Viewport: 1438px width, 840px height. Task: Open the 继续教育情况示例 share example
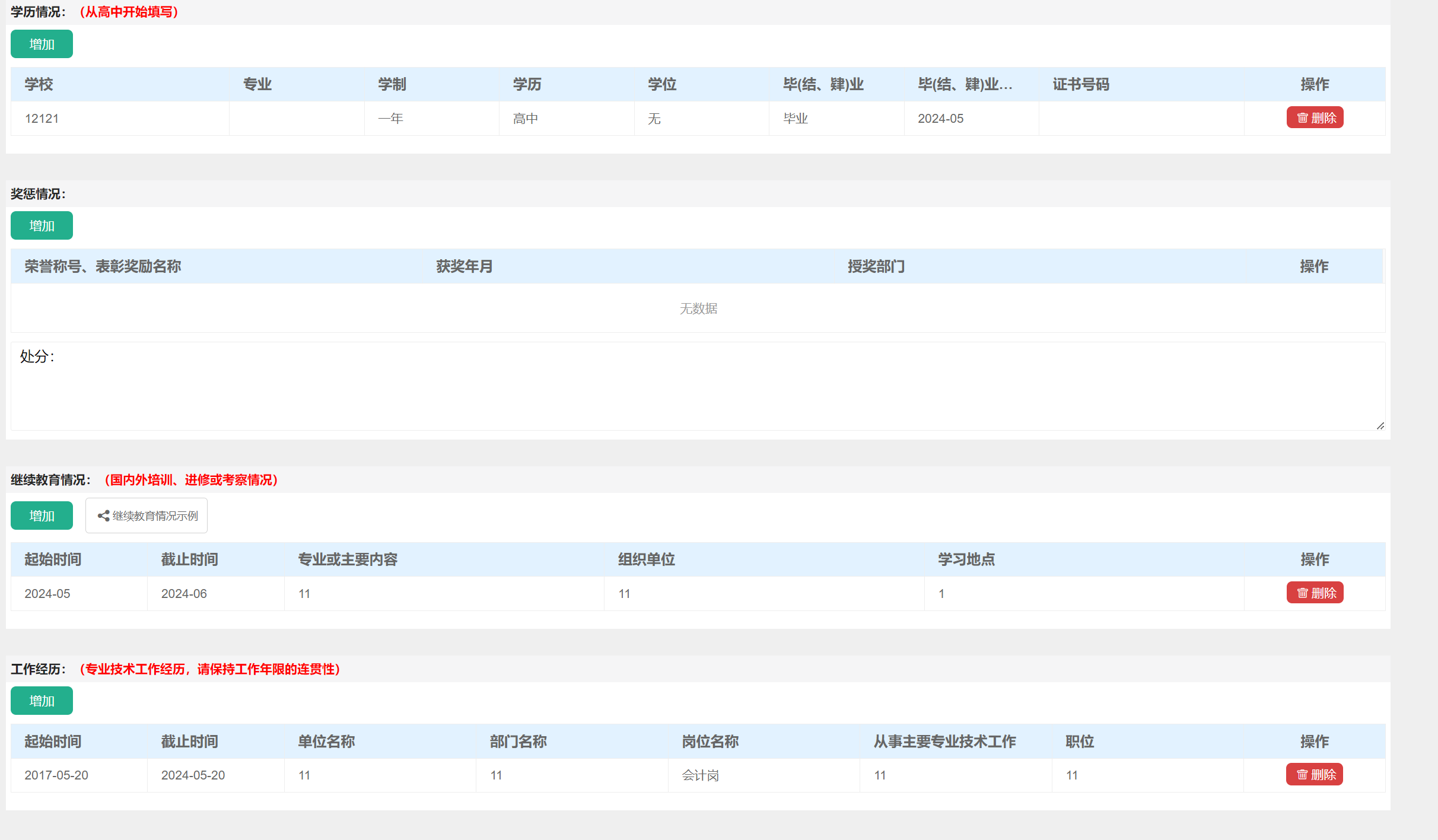(x=147, y=515)
